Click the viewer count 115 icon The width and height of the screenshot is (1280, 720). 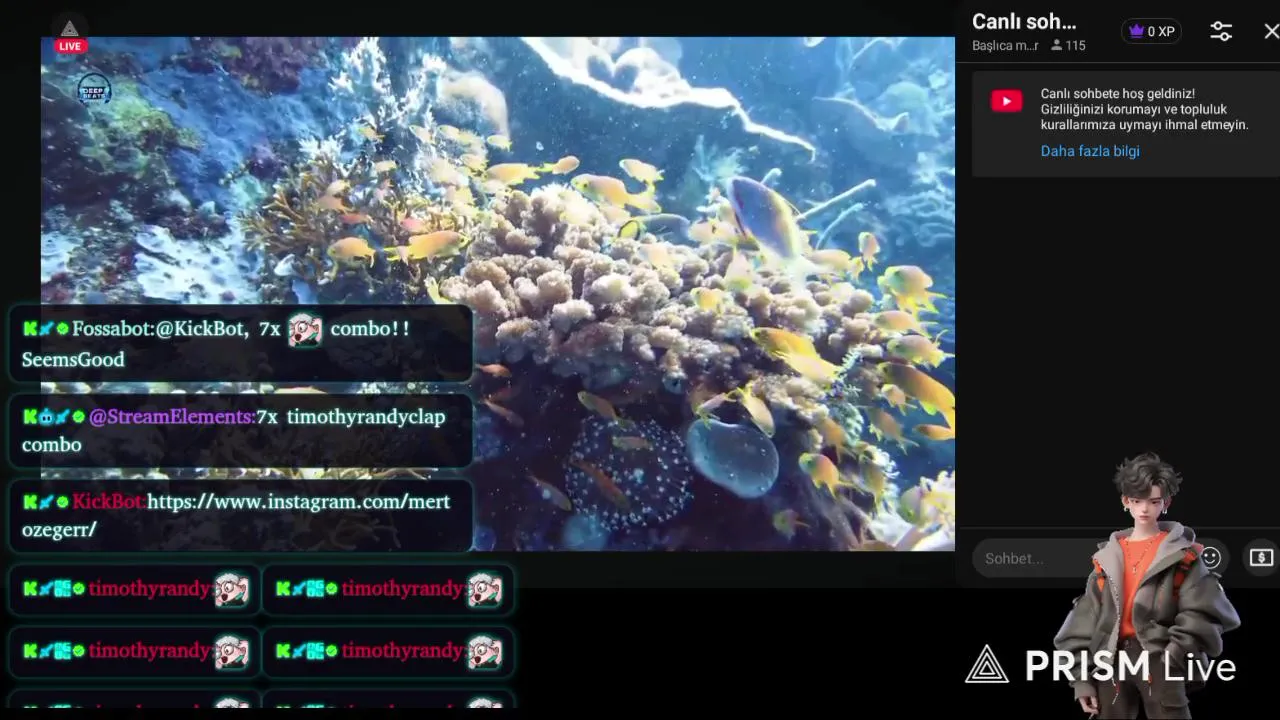(x=1068, y=46)
